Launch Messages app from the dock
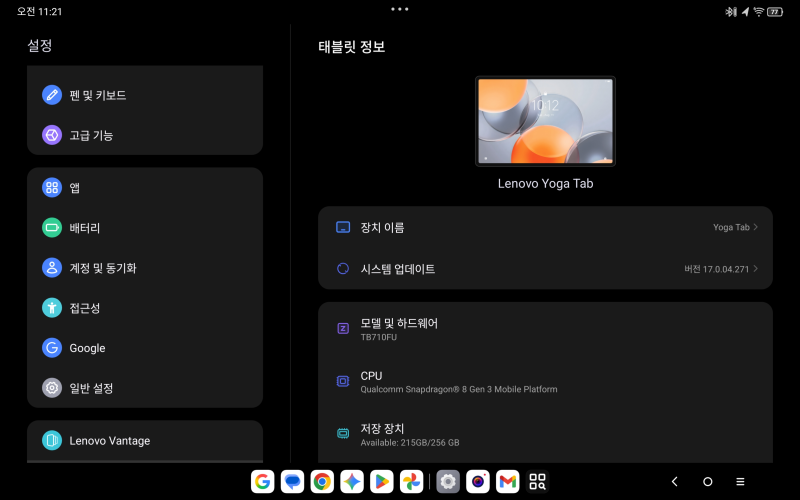The height and width of the screenshot is (500, 800). 292,481
